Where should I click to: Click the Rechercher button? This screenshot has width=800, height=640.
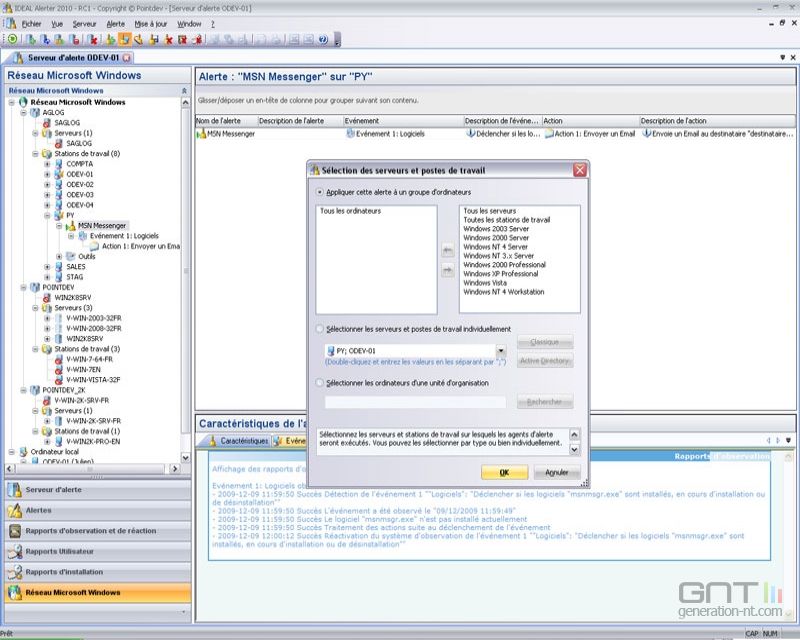pos(545,402)
